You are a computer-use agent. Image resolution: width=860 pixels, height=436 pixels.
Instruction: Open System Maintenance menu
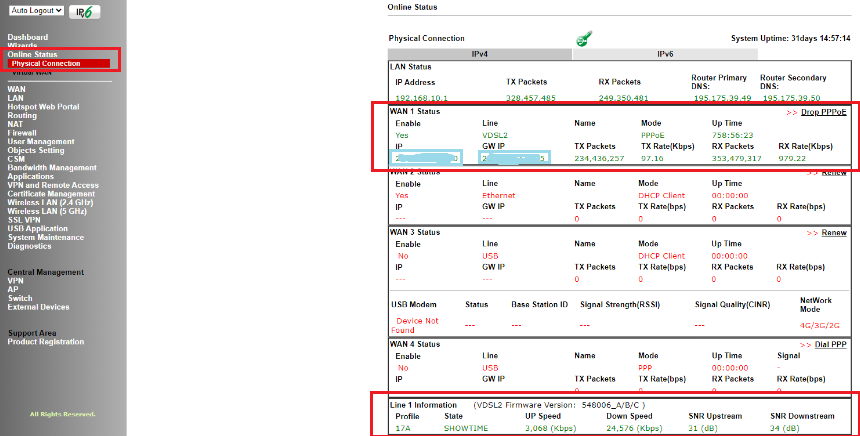click(47, 237)
